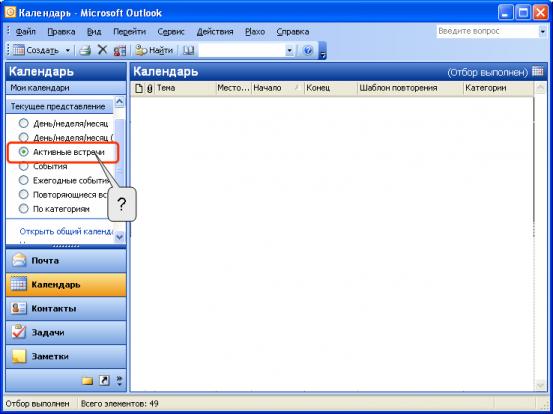
Task: Print using the printer toolbar icon
Action: click(x=85, y=50)
